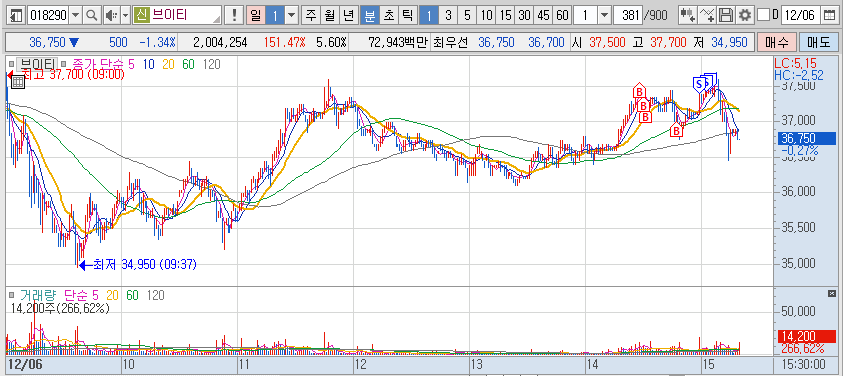Click the 최고 37,700 (09:00) annotation
Viewport: 843px width, 376px height.
[x=72, y=75]
